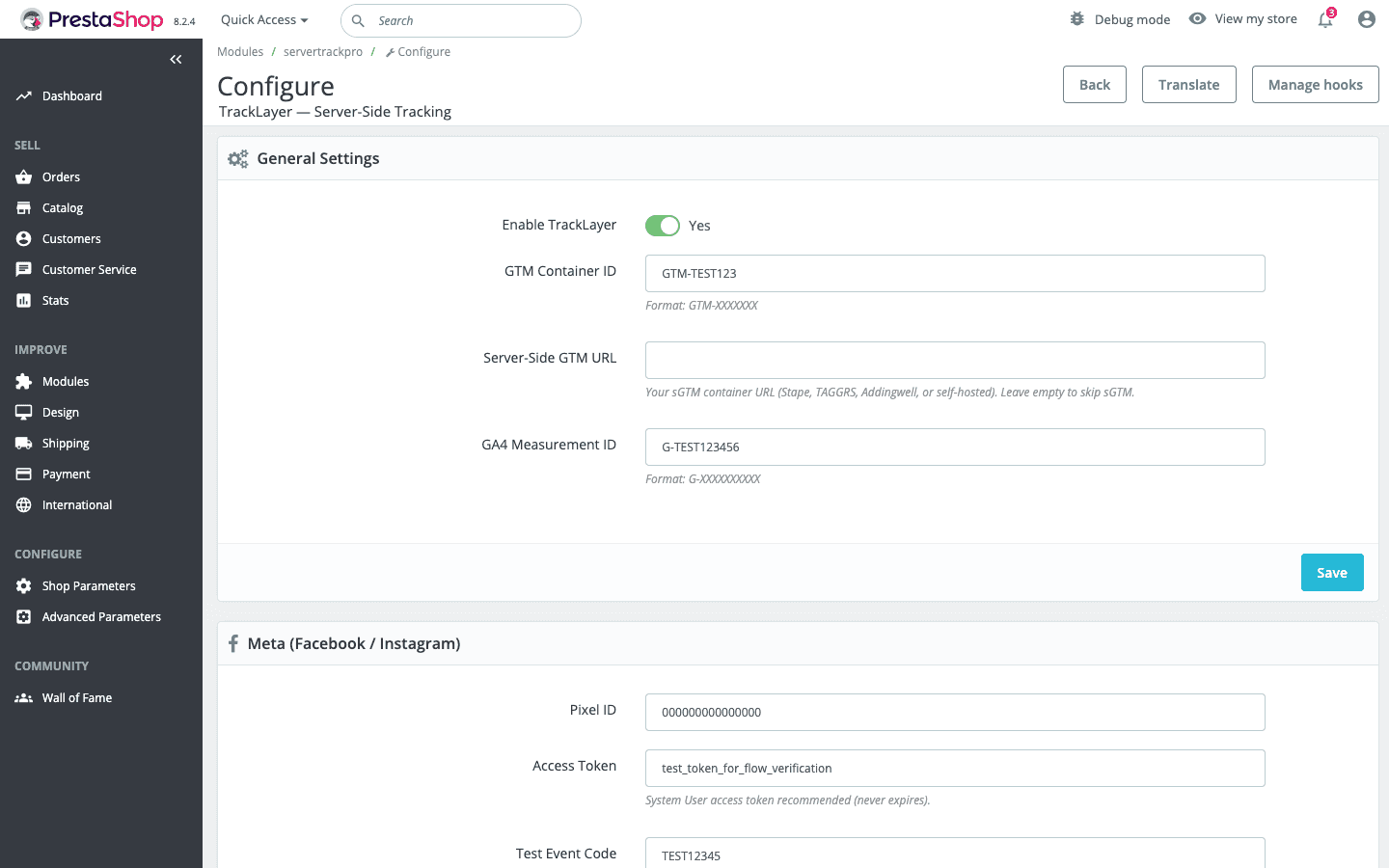Open Advanced Parameters menu entry
The width and height of the screenshot is (1389, 868).
point(100,616)
